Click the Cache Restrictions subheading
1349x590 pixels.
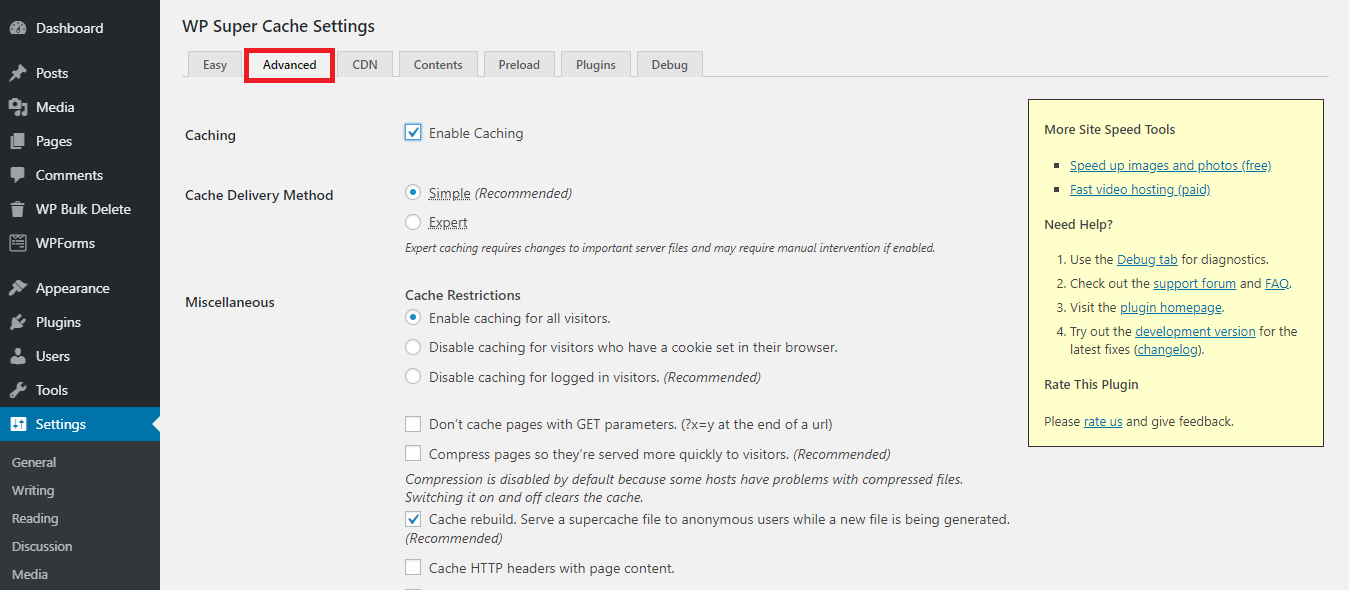463,295
